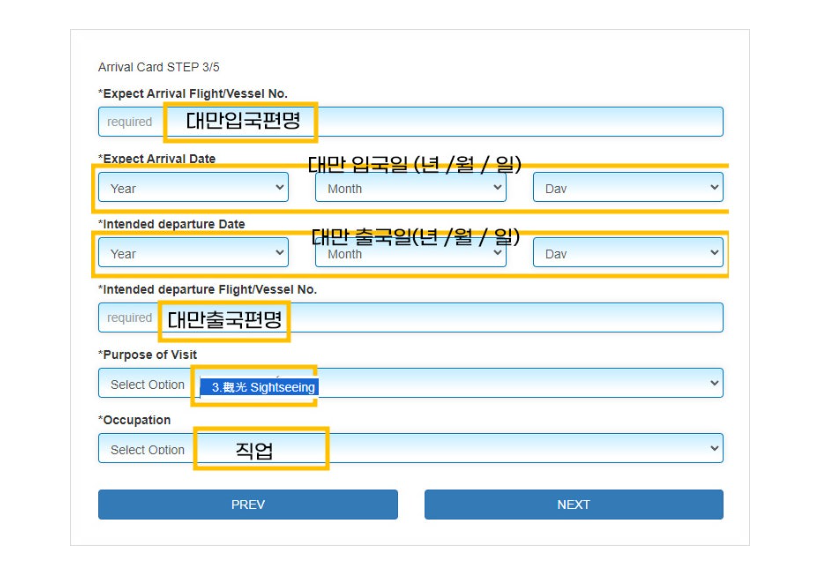
Task: Click the Intended departure Date label
Action: pos(172,224)
